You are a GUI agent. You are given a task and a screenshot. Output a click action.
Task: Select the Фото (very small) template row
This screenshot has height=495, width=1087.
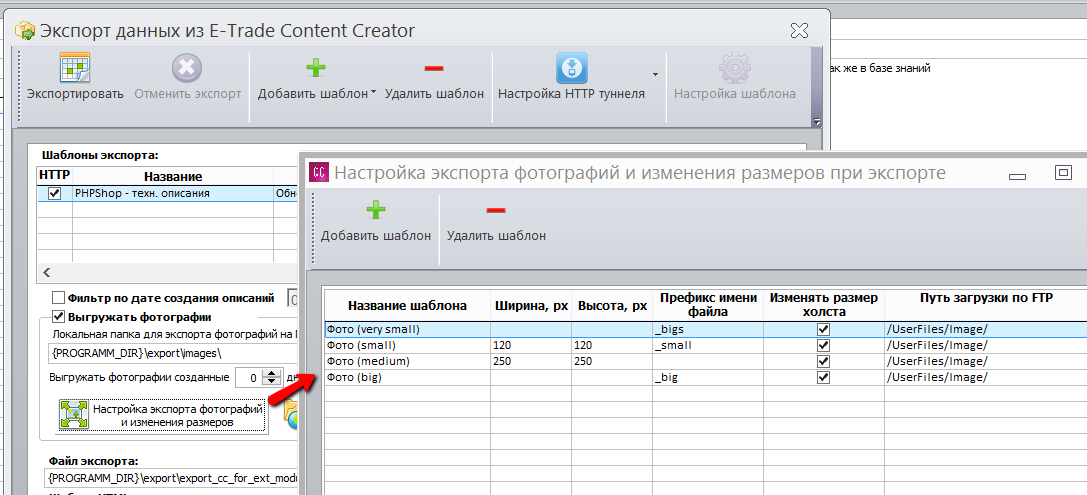(x=706, y=329)
